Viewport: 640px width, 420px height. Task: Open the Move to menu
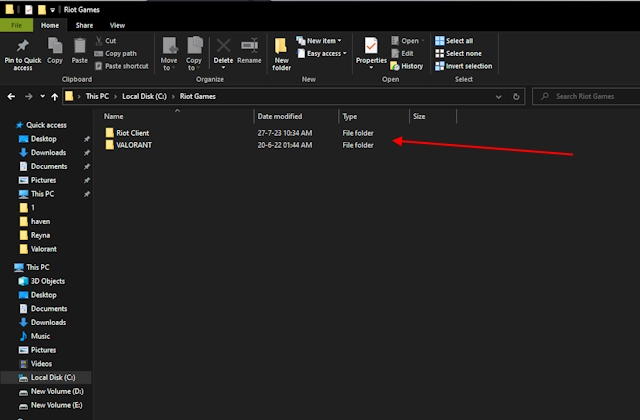(x=169, y=54)
